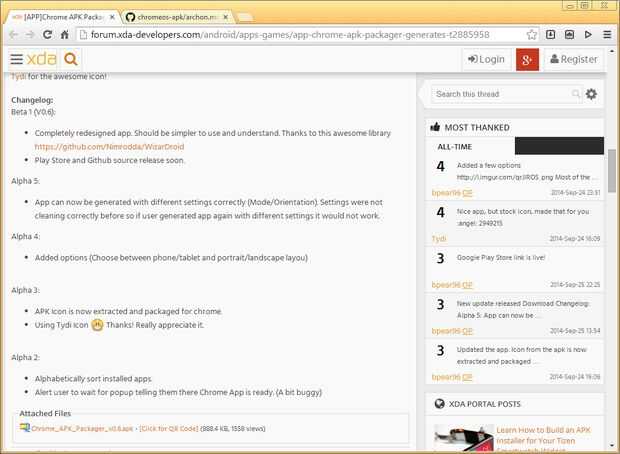Click the XDA logo

42,59
